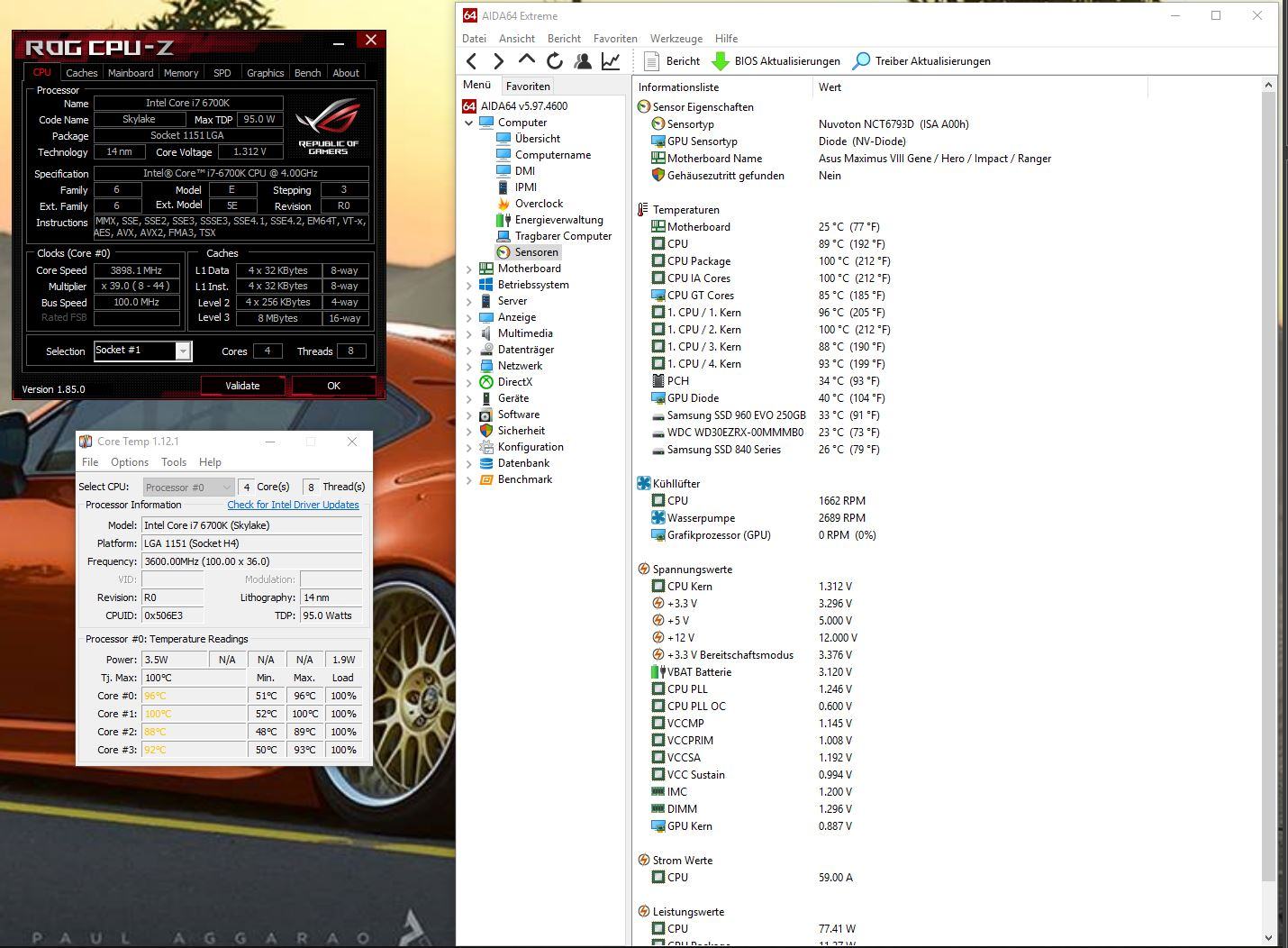
Task: Switch to the Bench tab in CPU-Z
Action: tap(307, 73)
